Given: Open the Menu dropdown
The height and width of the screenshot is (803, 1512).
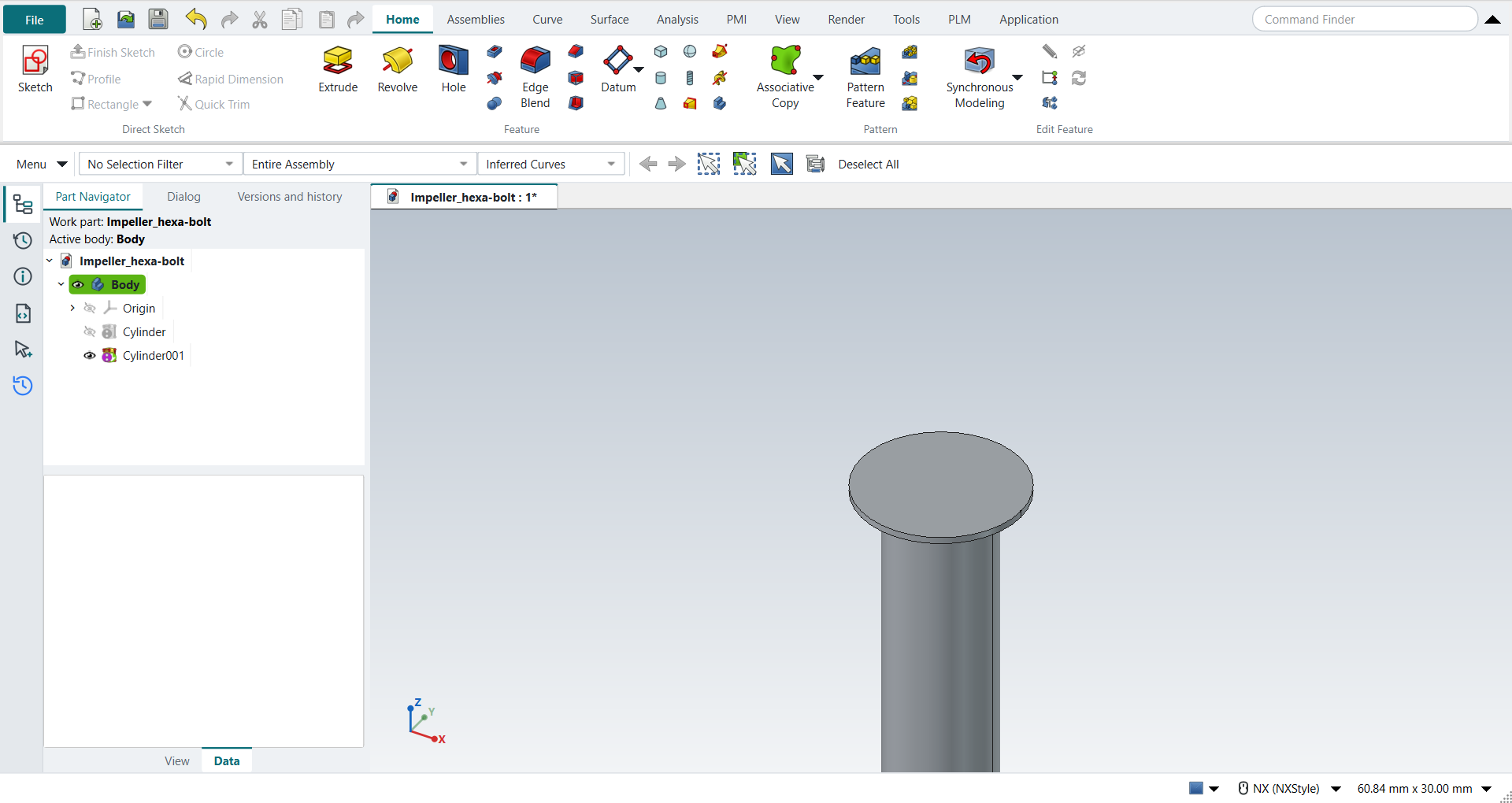Looking at the screenshot, I should point(42,164).
